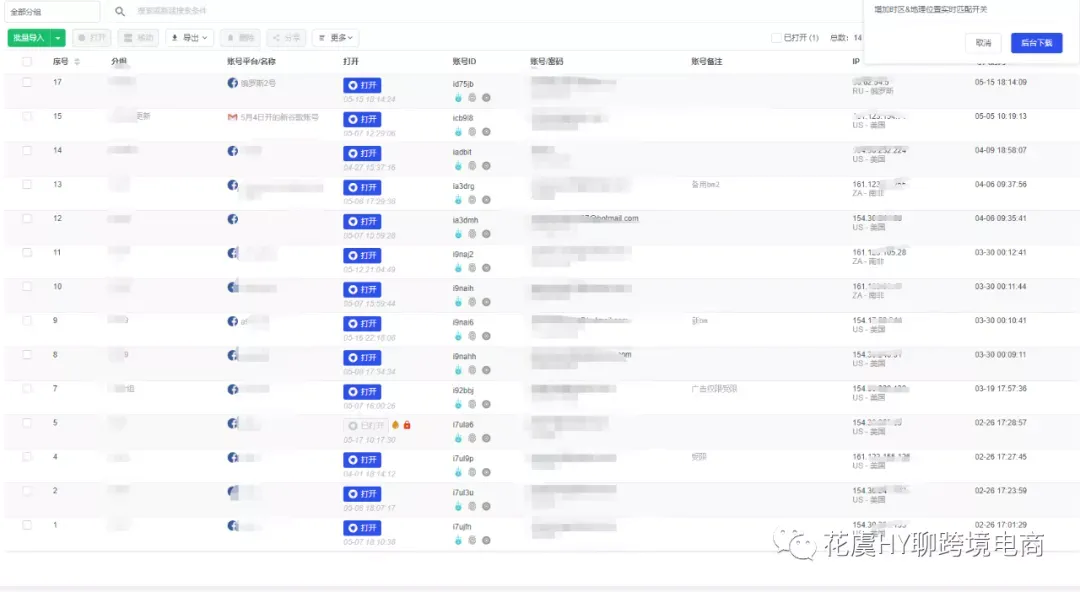
Task: Open the 全部分组 group dropdown
Action: (53, 12)
